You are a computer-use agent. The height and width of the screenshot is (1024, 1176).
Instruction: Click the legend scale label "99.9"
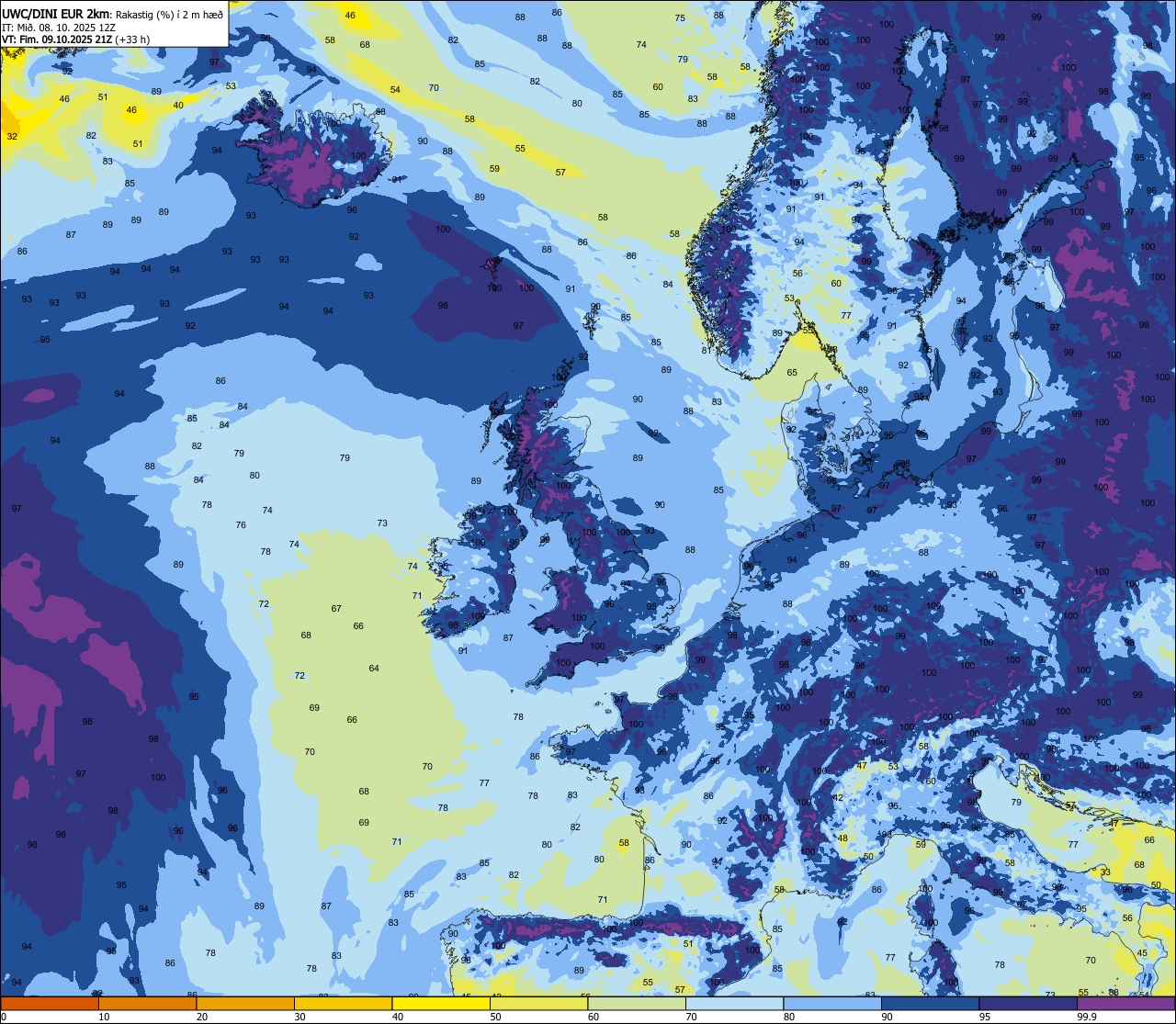tap(1088, 1017)
